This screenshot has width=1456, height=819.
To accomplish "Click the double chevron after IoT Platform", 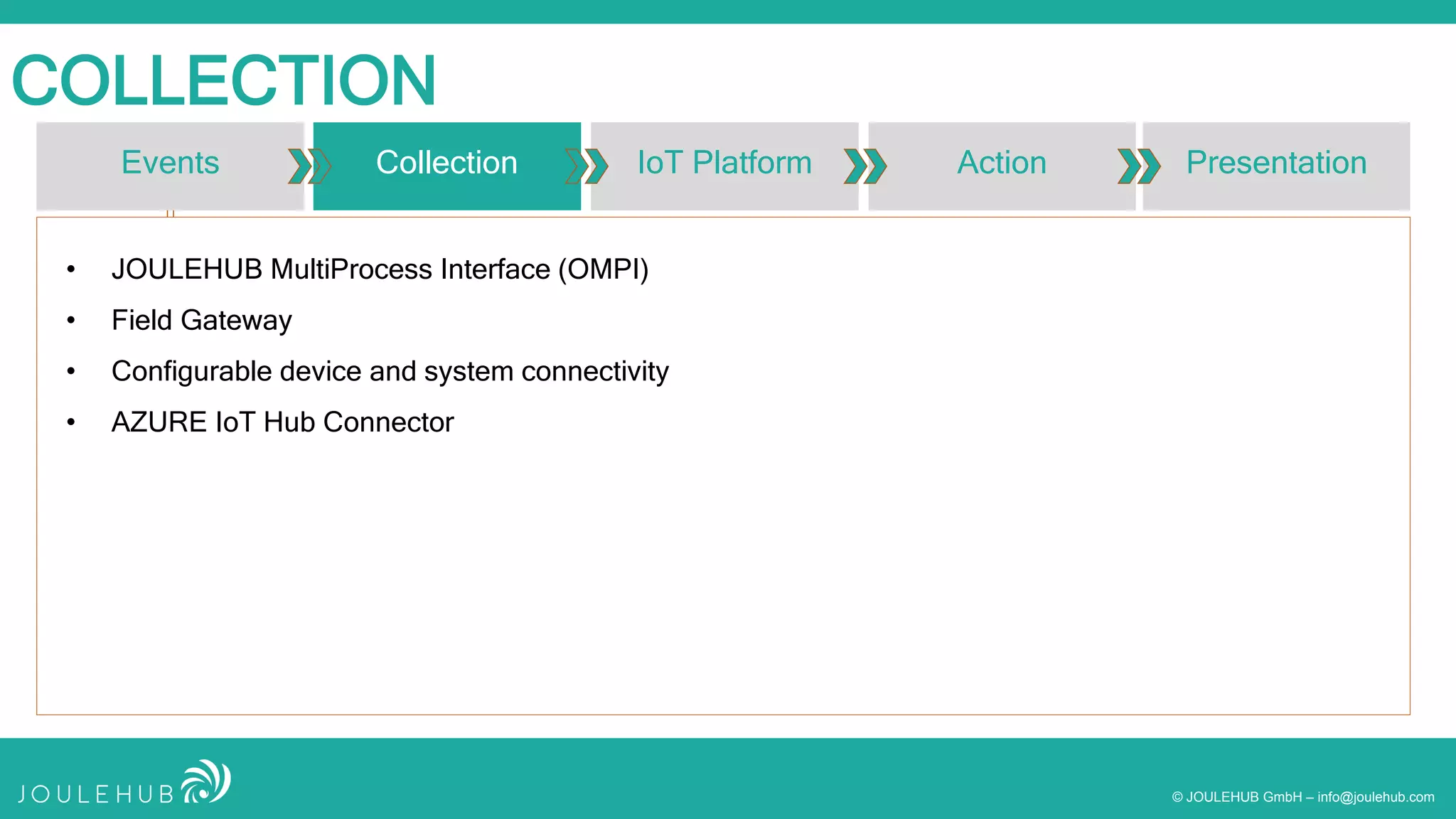I will [865, 166].
